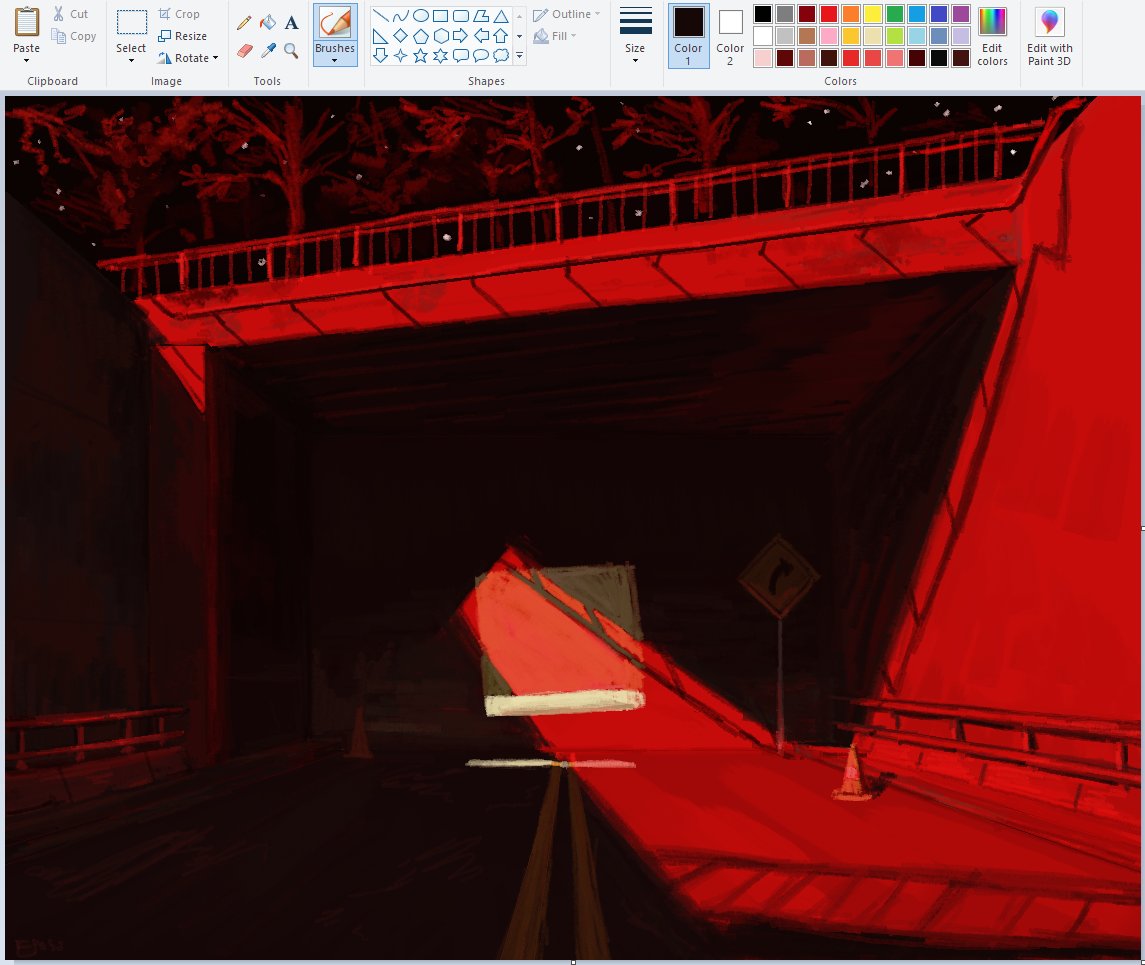1145x965 pixels.
Task: Choose the Hexagon shape
Action: pos(440,36)
